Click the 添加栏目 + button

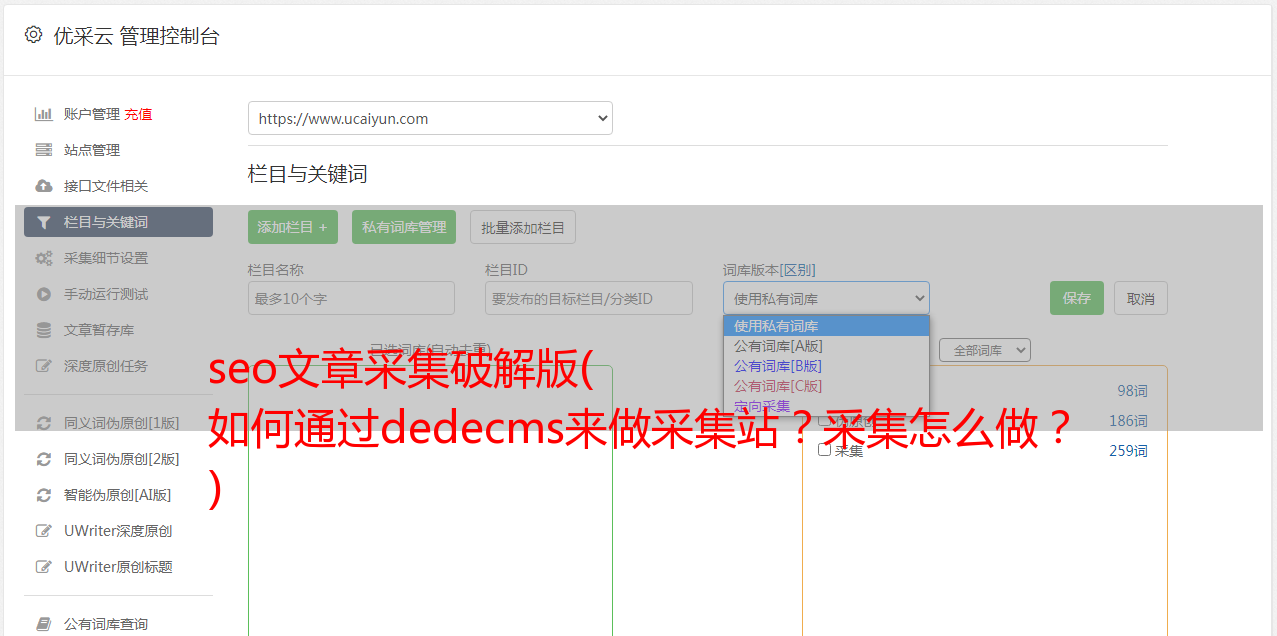(x=293, y=227)
